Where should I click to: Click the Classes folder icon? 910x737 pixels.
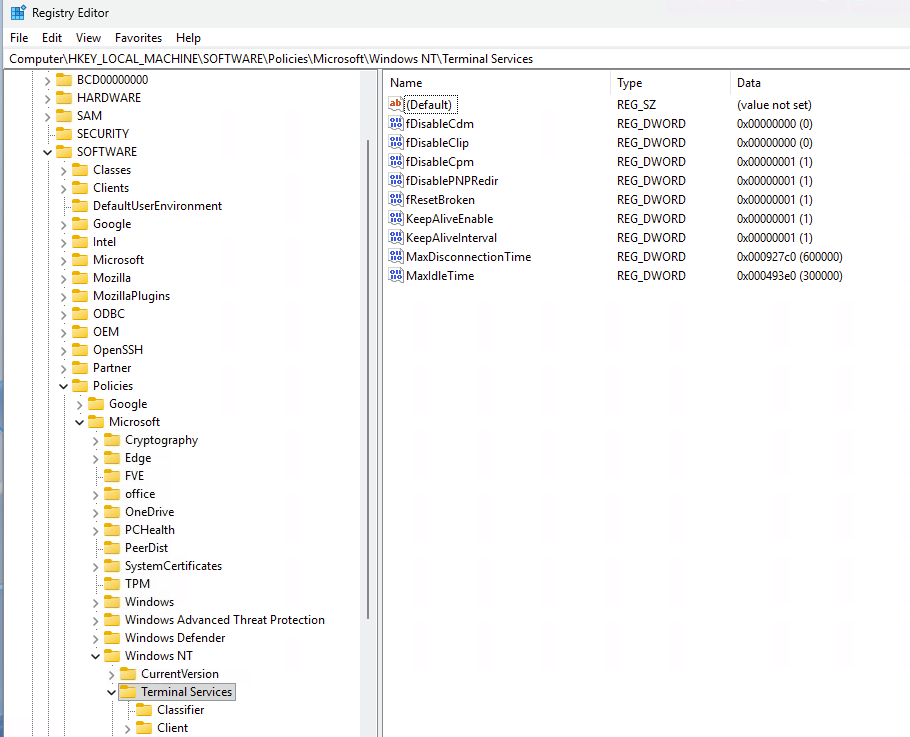tap(80, 169)
